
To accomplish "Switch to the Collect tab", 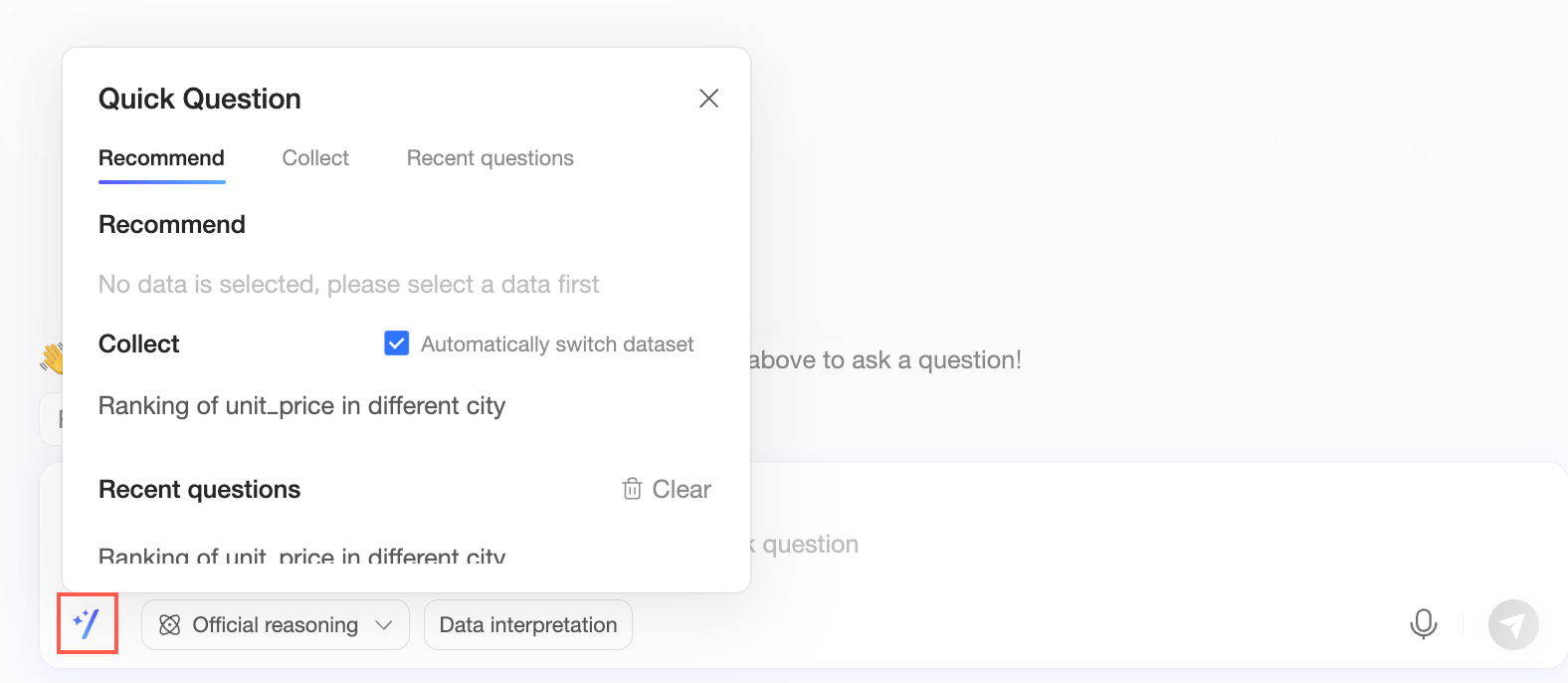I will (x=315, y=158).
